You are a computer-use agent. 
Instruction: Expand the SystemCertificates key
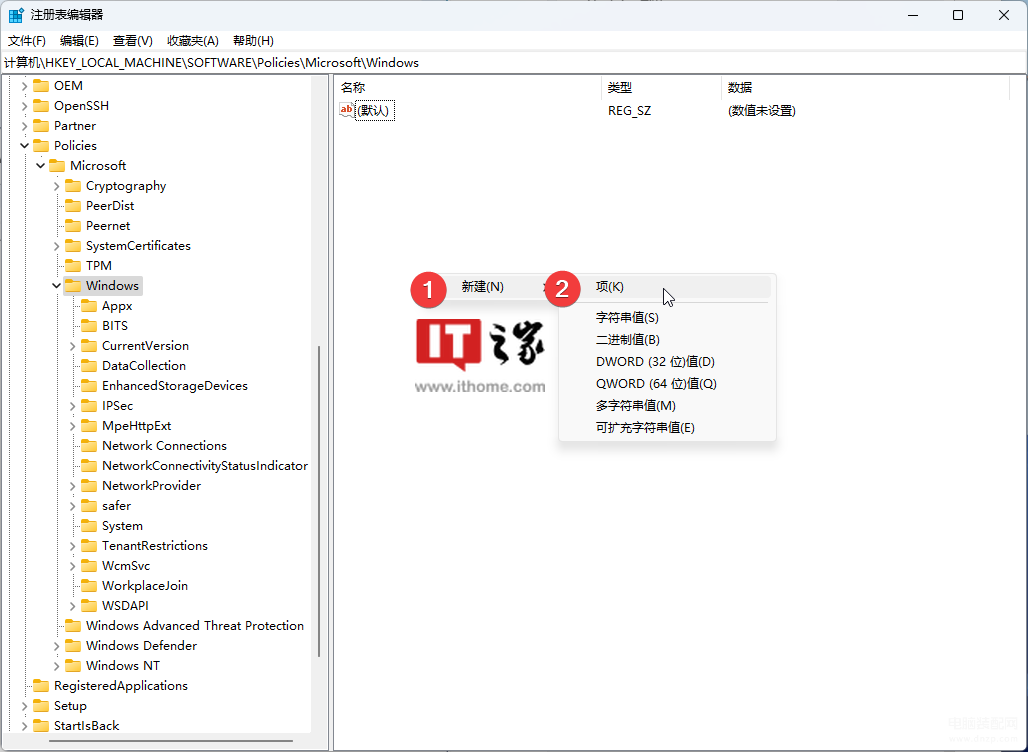point(56,246)
